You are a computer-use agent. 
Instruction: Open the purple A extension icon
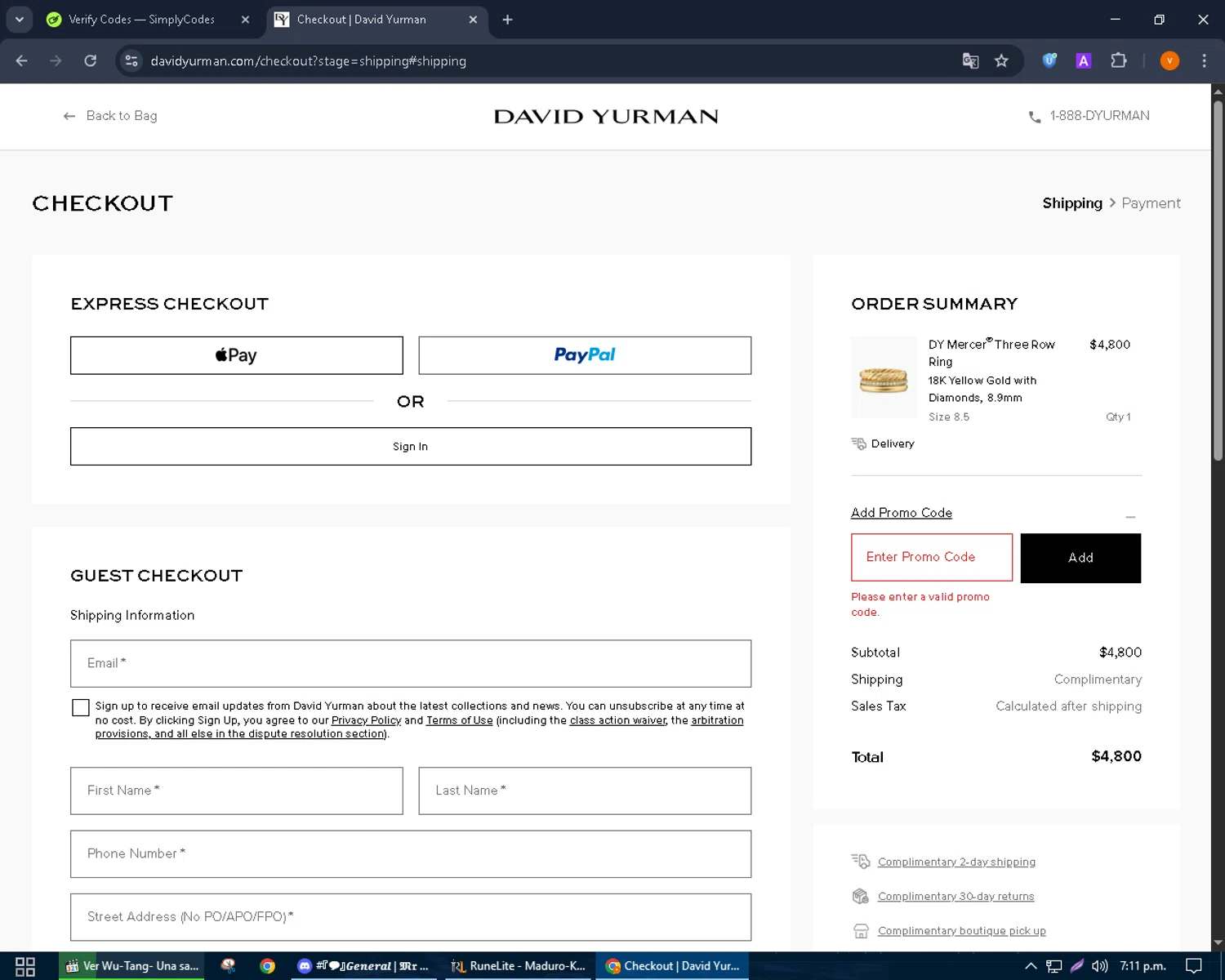[1084, 60]
